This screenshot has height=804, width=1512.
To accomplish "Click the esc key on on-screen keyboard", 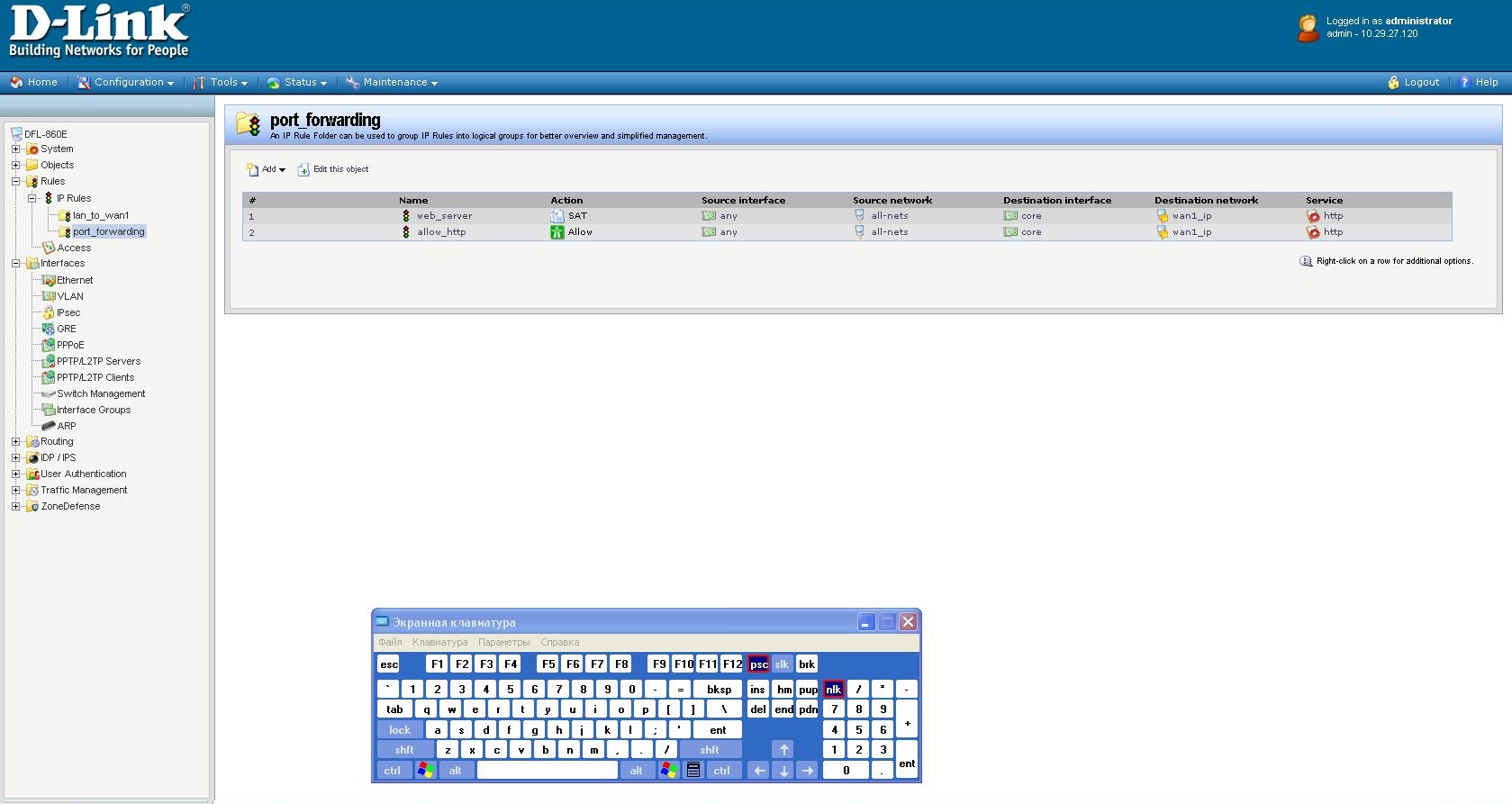I will tap(389, 664).
